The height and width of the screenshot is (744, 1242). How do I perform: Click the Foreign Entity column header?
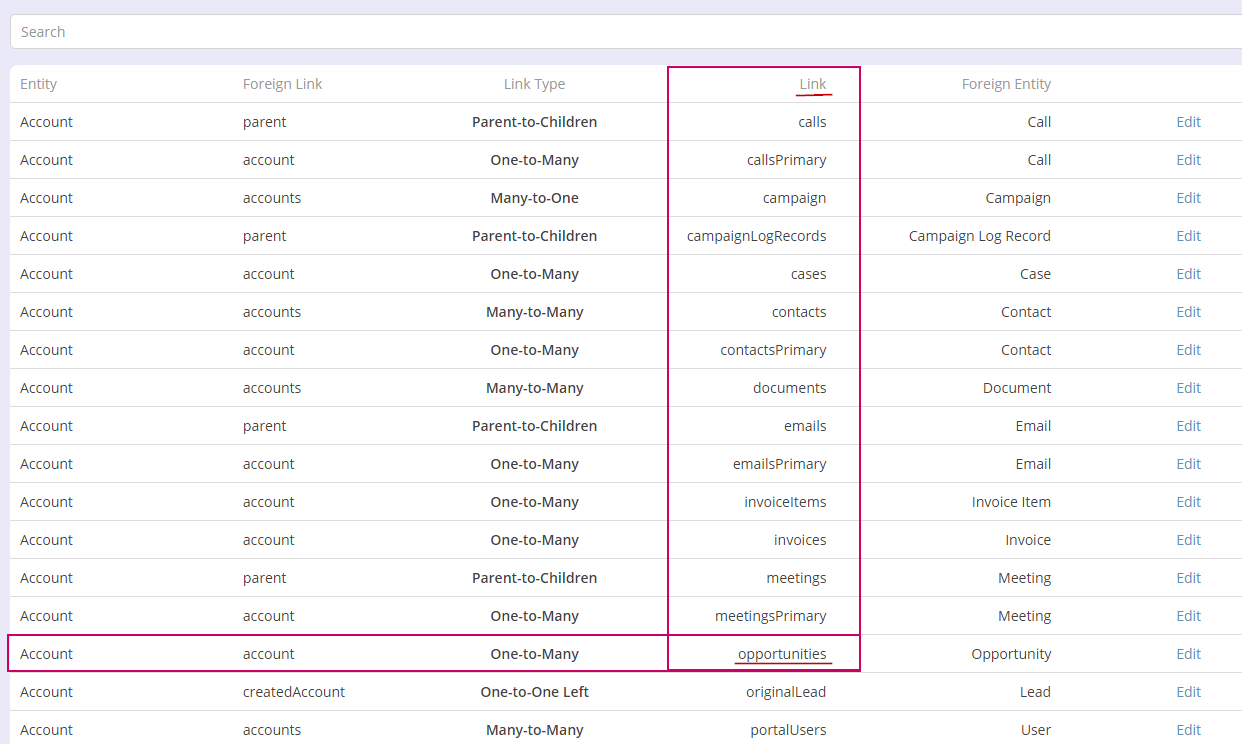coord(1006,84)
